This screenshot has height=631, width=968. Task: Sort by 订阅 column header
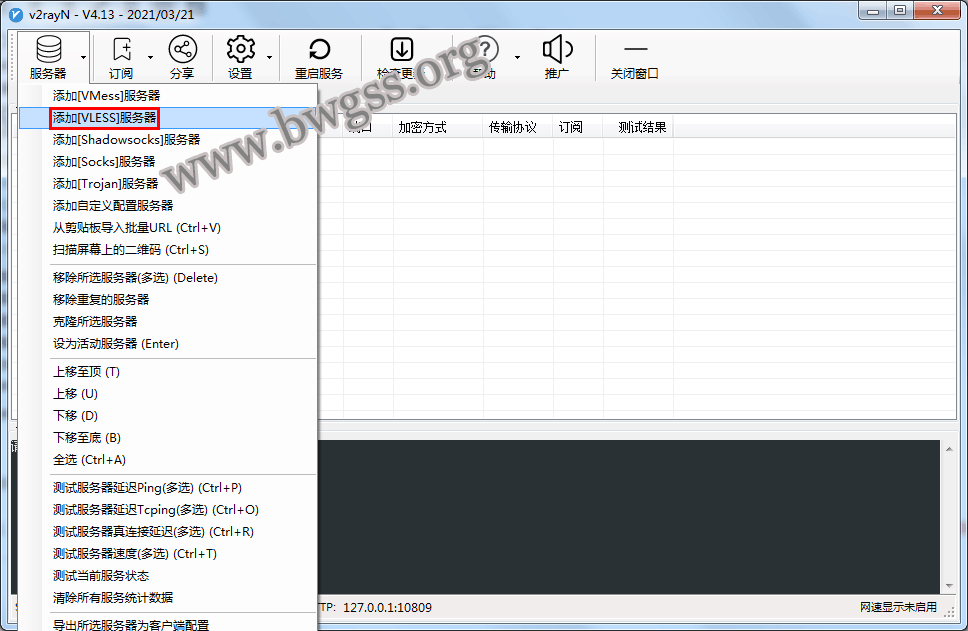(x=578, y=128)
